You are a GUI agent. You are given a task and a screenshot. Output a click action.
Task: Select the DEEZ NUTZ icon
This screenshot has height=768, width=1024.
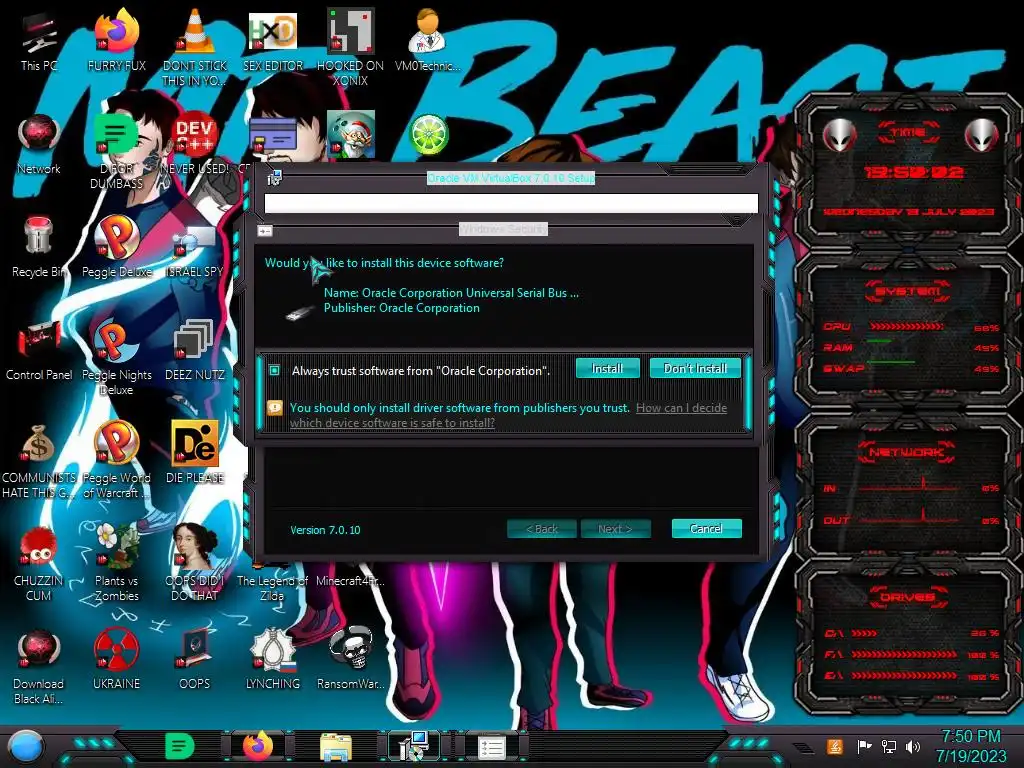pos(195,350)
